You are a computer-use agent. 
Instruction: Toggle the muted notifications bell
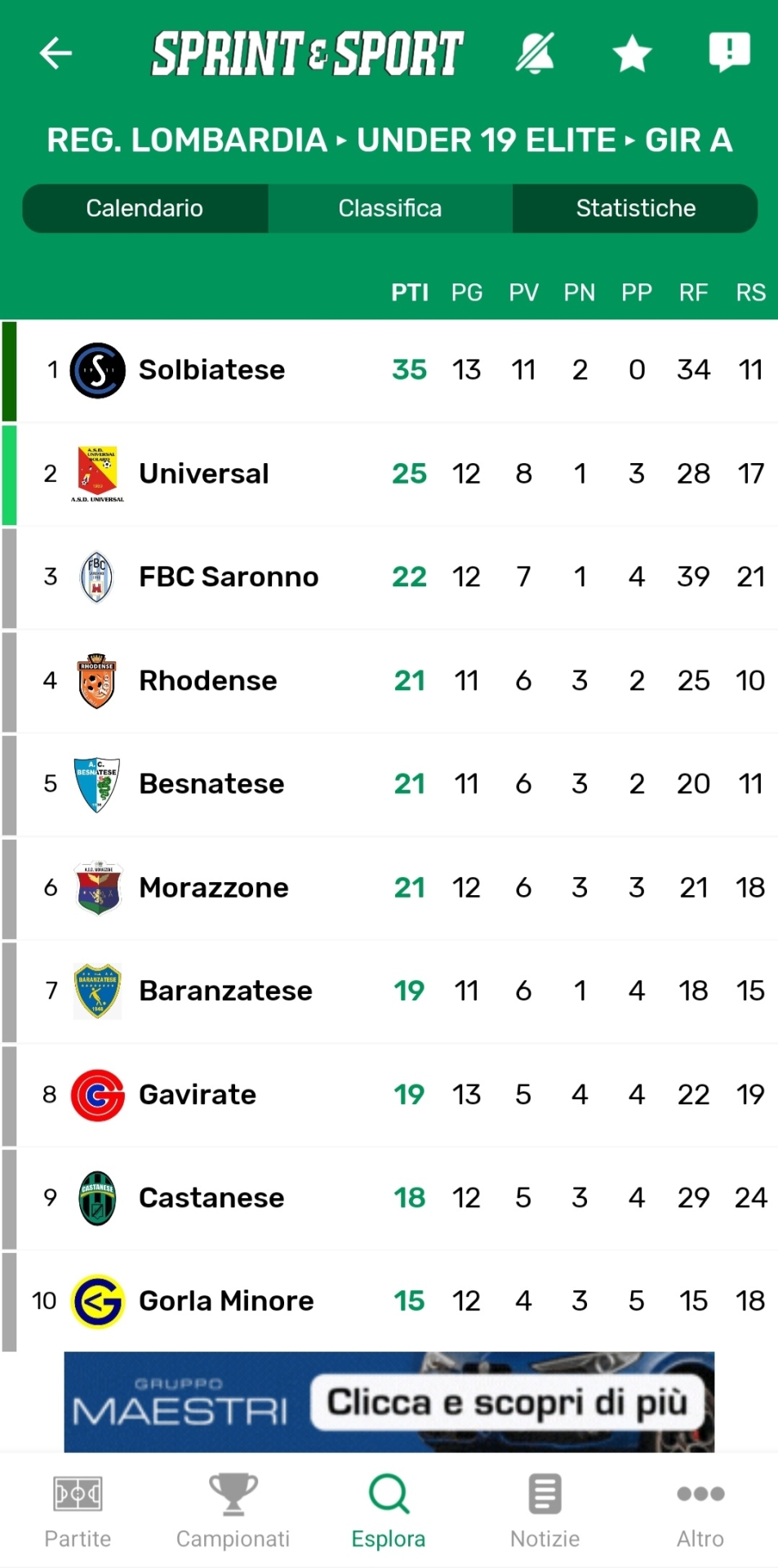[x=536, y=54]
